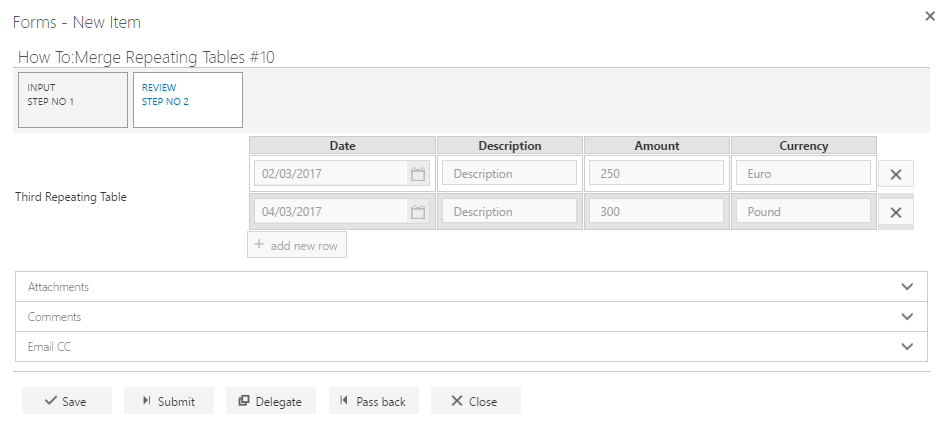Open calendar picker for 04/03/2017 date
The image size is (945, 425).
pos(418,212)
